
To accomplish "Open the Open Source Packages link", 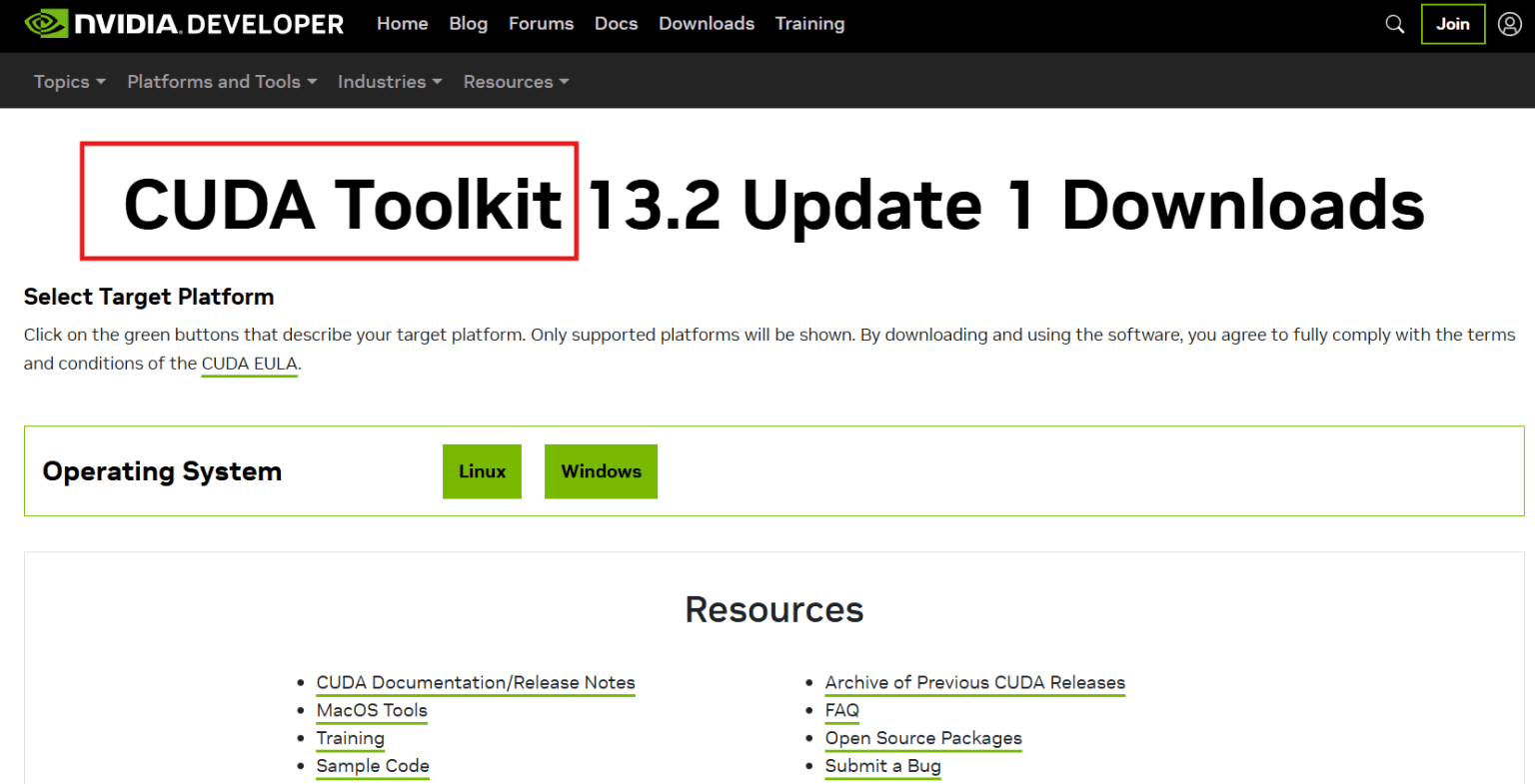I will click(923, 739).
